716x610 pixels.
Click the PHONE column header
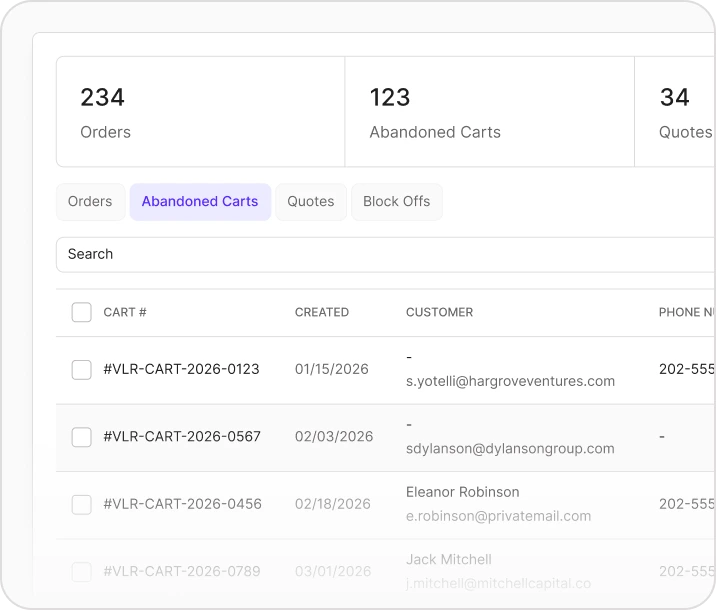click(x=687, y=312)
